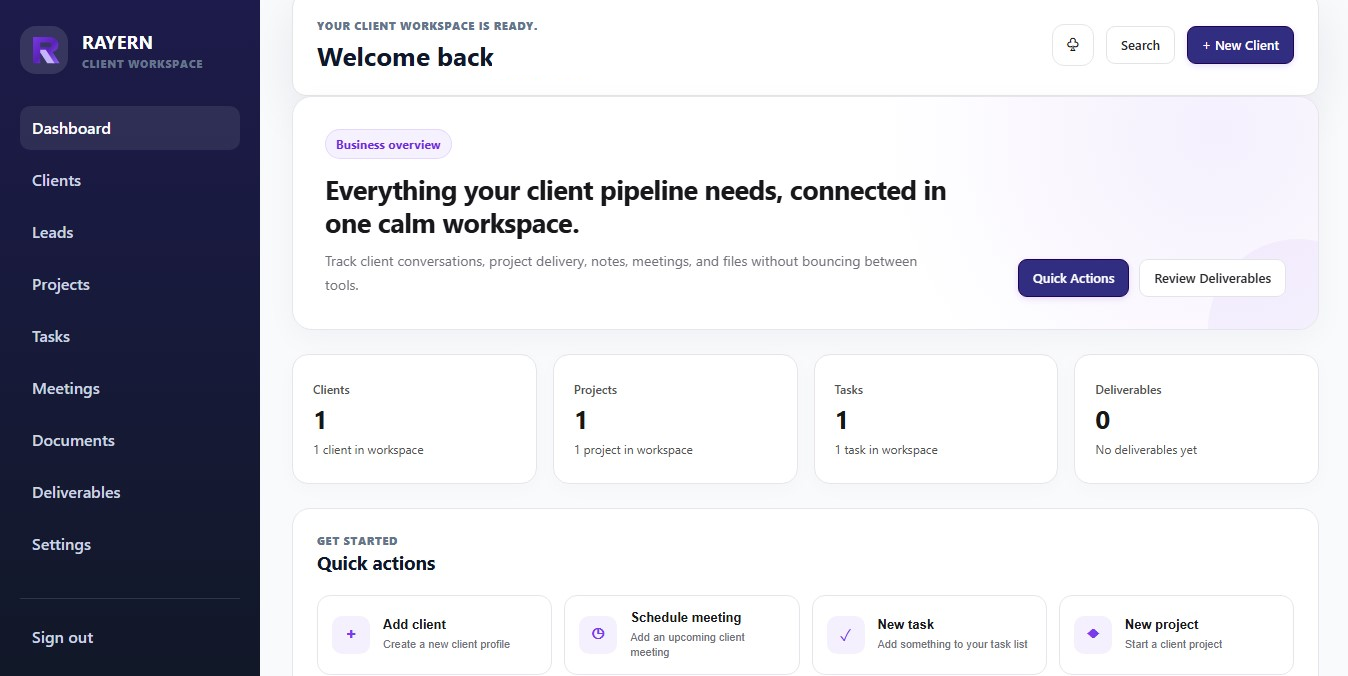Click "YOUR CLIENT WORKSPACE IS READY." text
The height and width of the screenshot is (676, 1348).
coord(427,26)
